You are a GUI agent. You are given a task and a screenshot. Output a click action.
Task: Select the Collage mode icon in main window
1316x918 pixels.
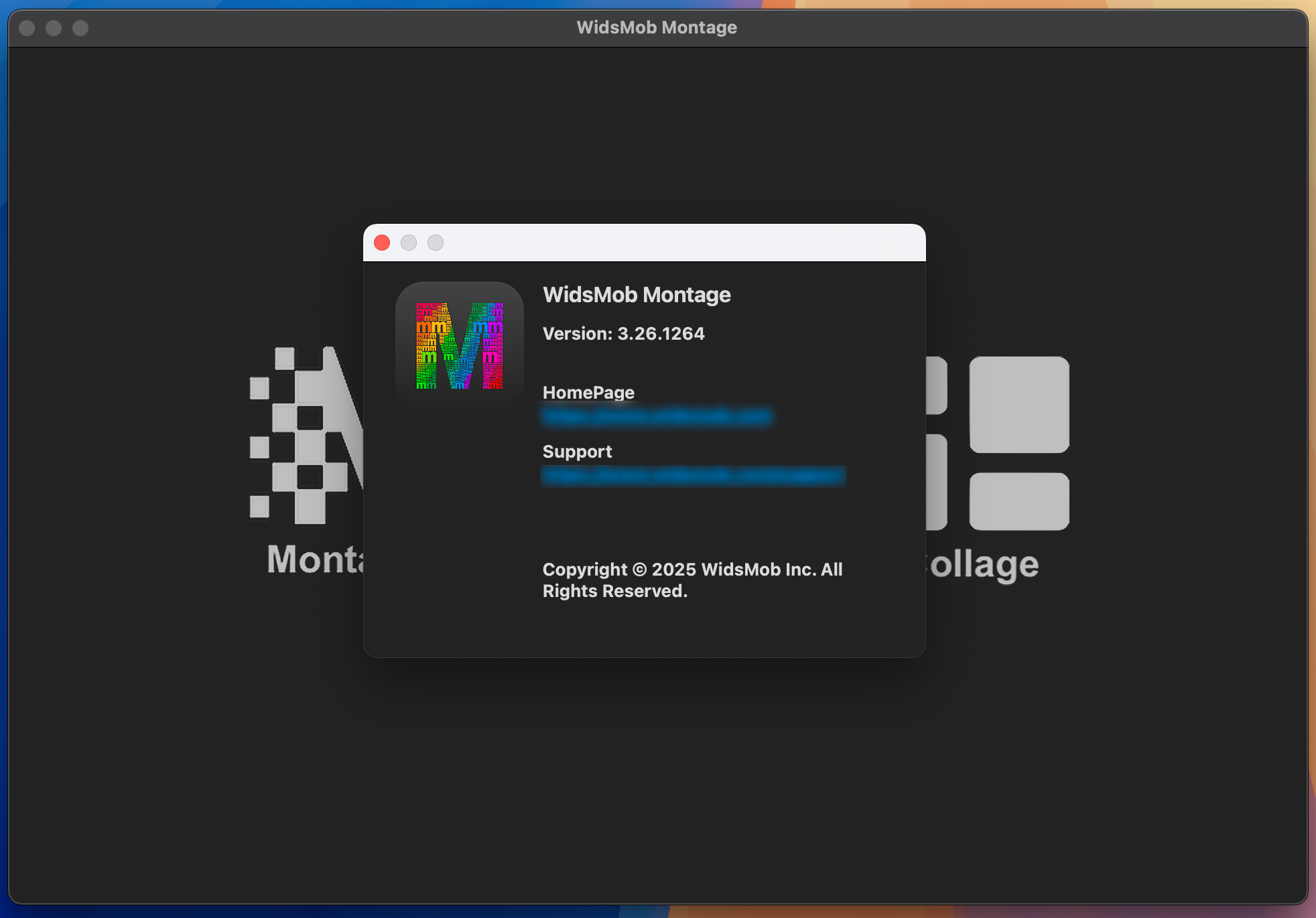click(998, 443)
